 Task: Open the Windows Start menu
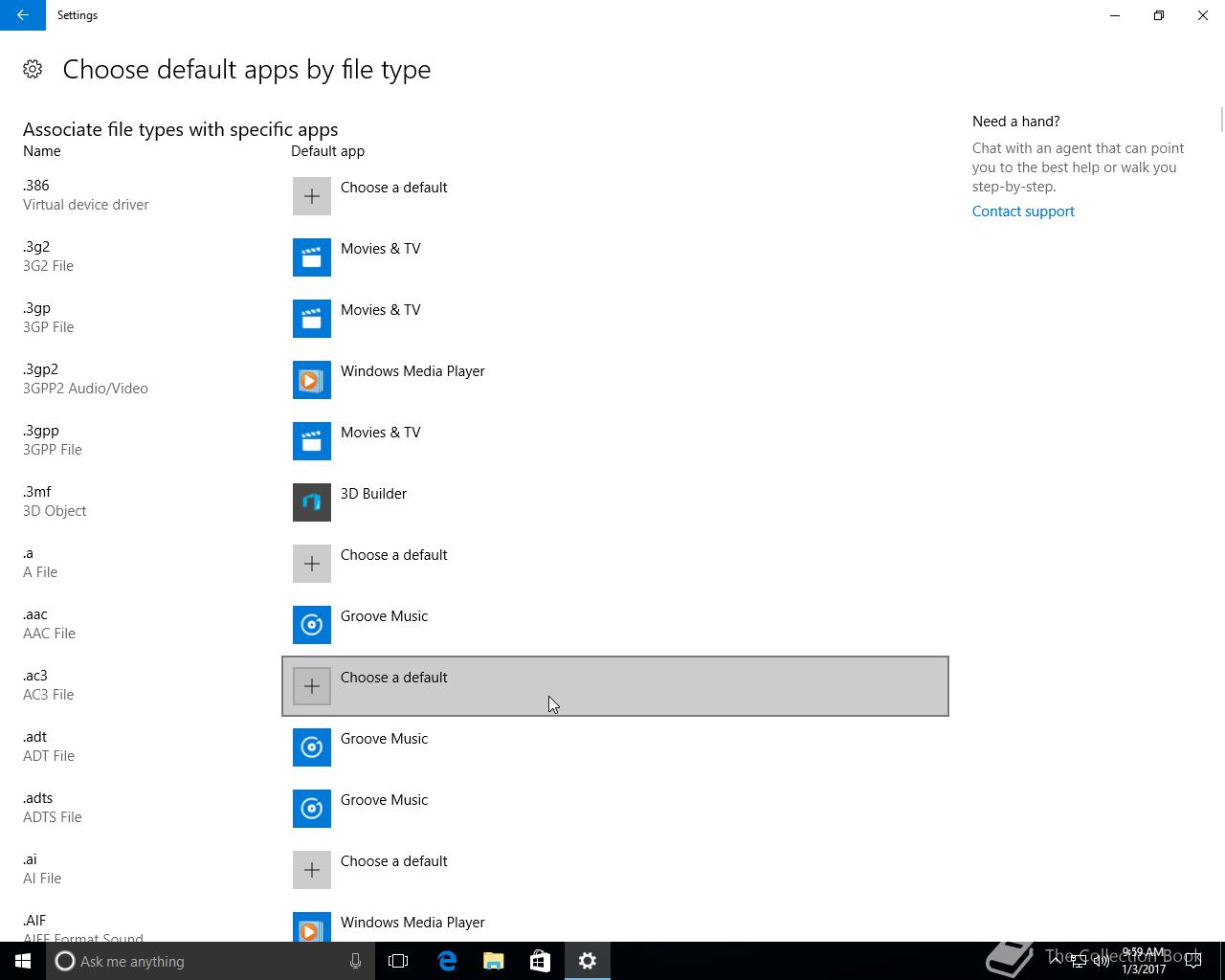click(23, 961)
